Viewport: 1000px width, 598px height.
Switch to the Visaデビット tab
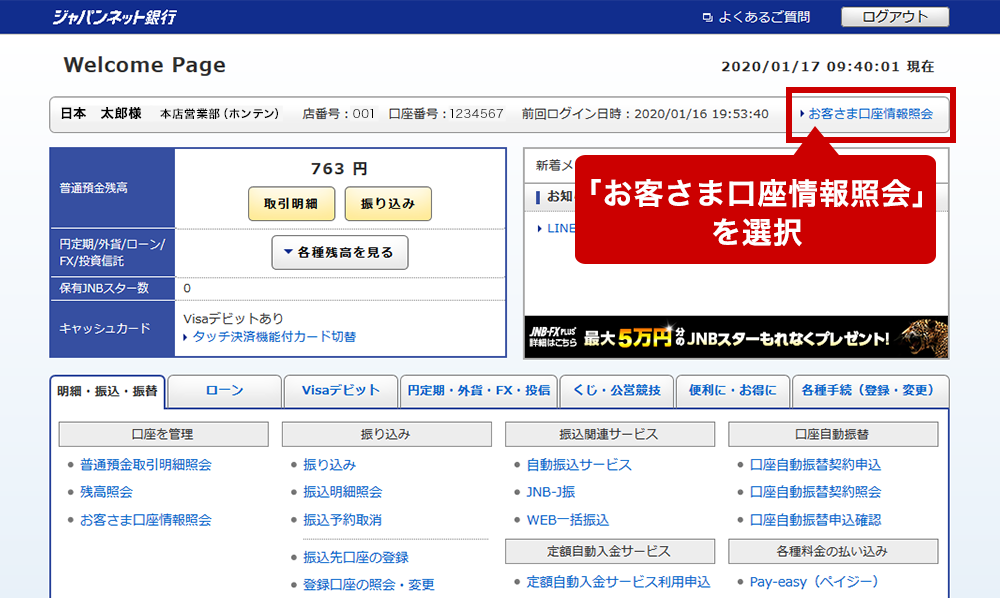[341, 390]
